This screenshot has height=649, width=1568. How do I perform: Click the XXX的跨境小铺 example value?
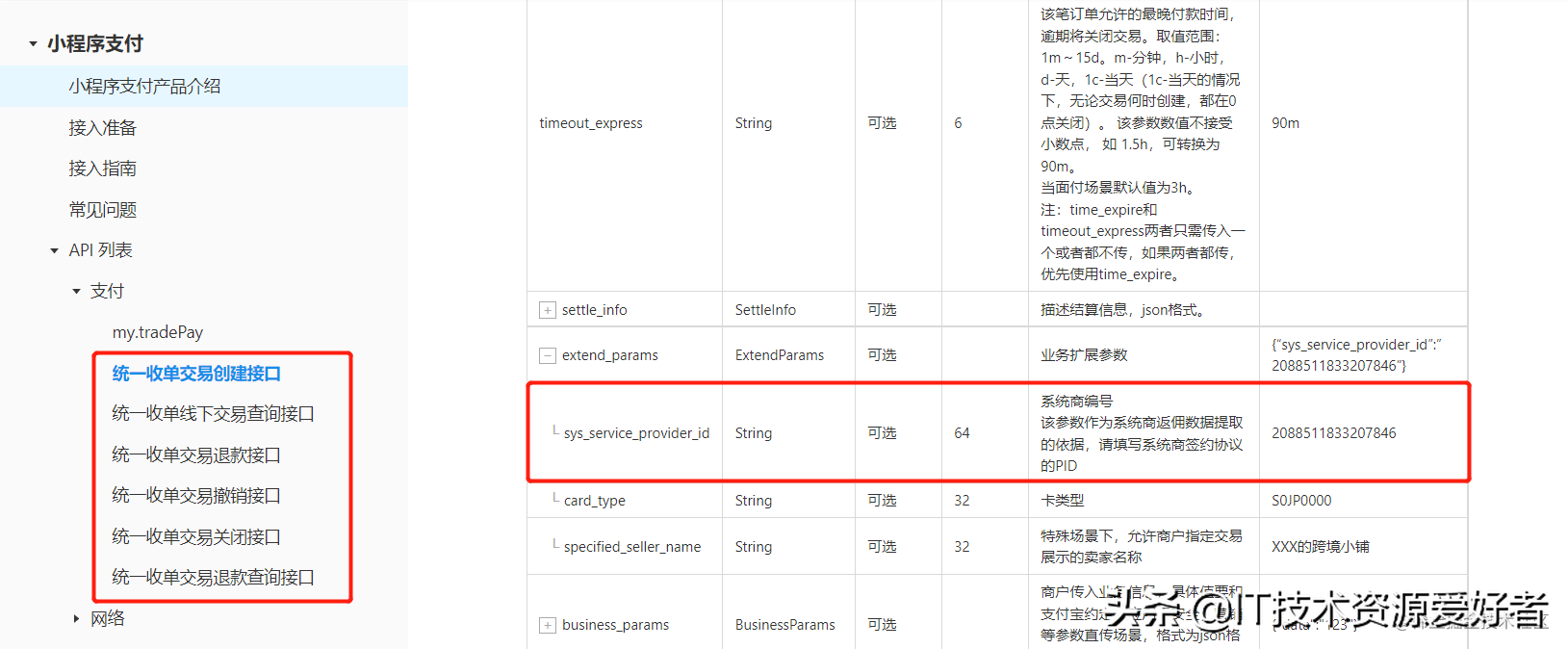1321,547
